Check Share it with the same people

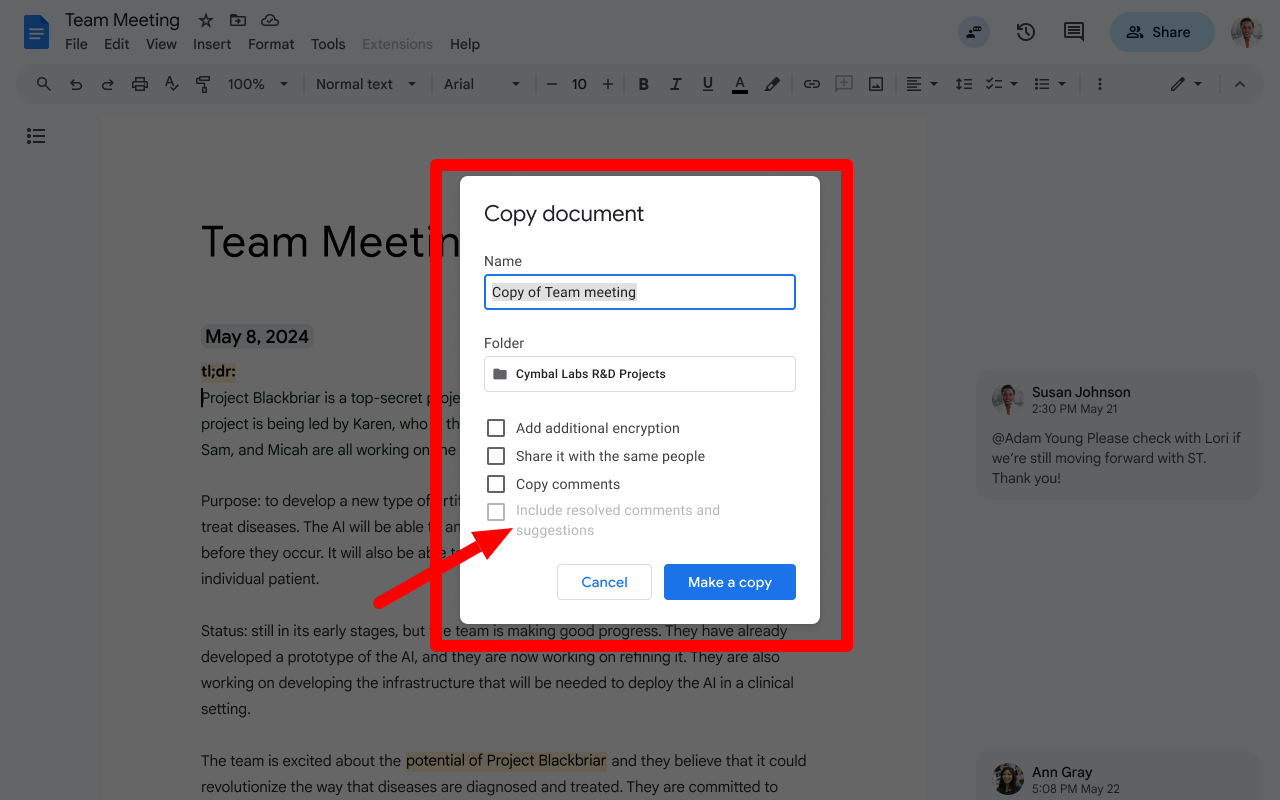496,456
